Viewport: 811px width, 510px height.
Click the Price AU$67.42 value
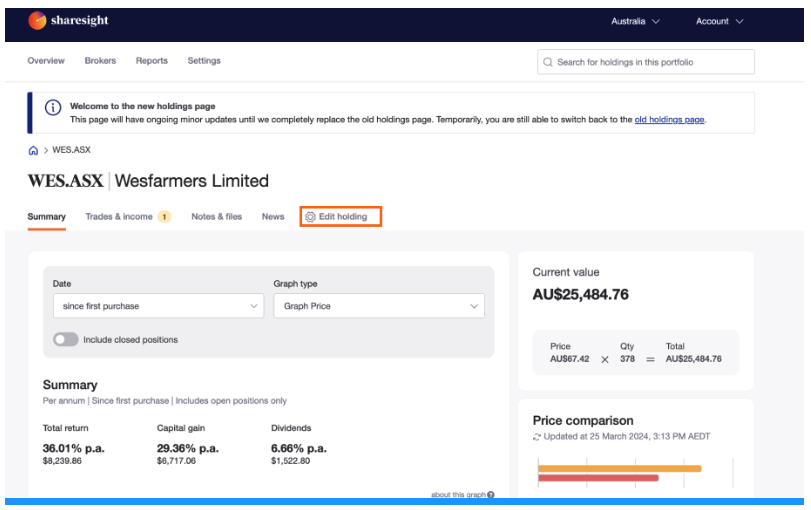[x=569, y=359]
